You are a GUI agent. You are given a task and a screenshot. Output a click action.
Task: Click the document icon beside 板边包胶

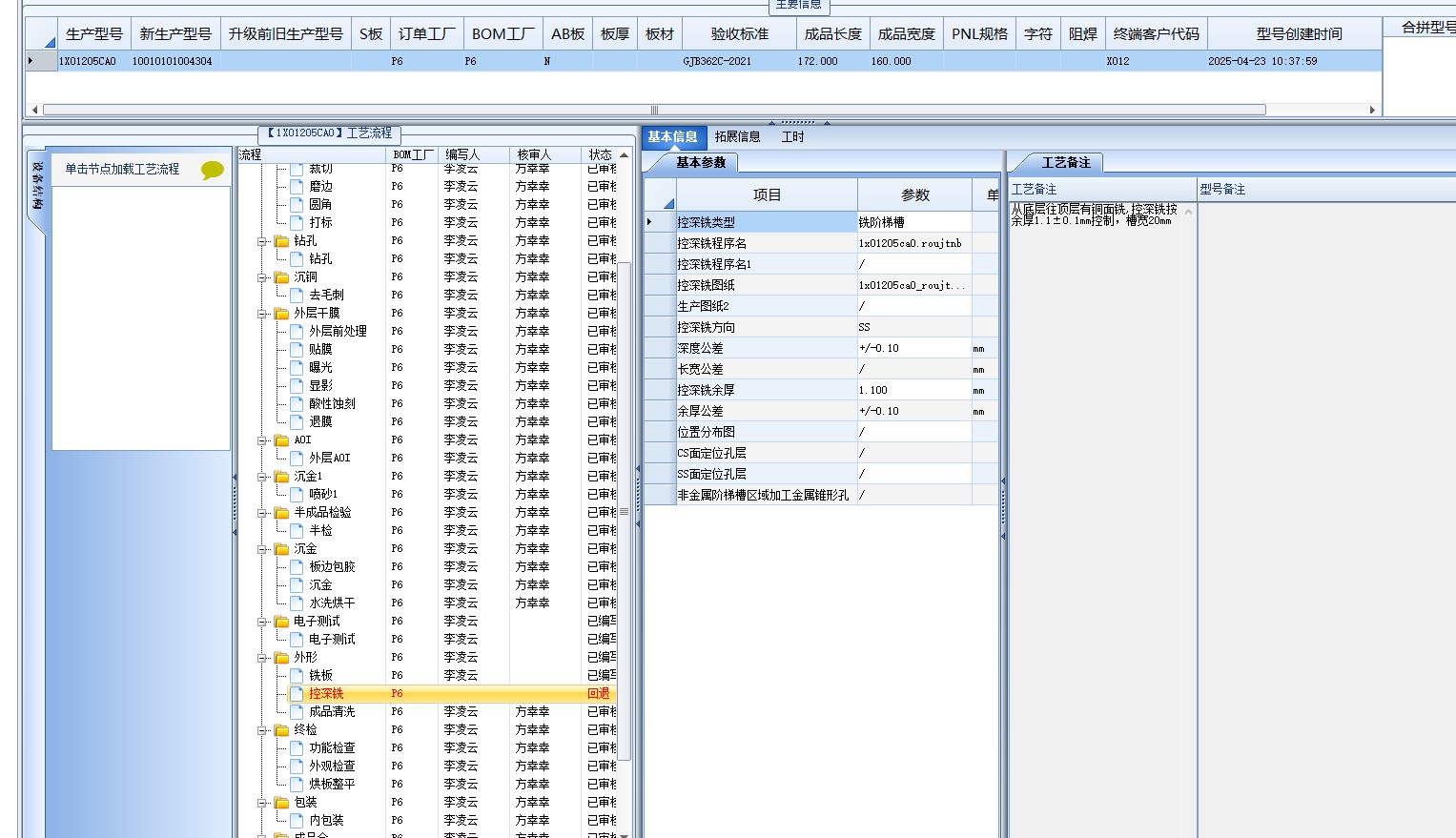(x=297, y=567)
